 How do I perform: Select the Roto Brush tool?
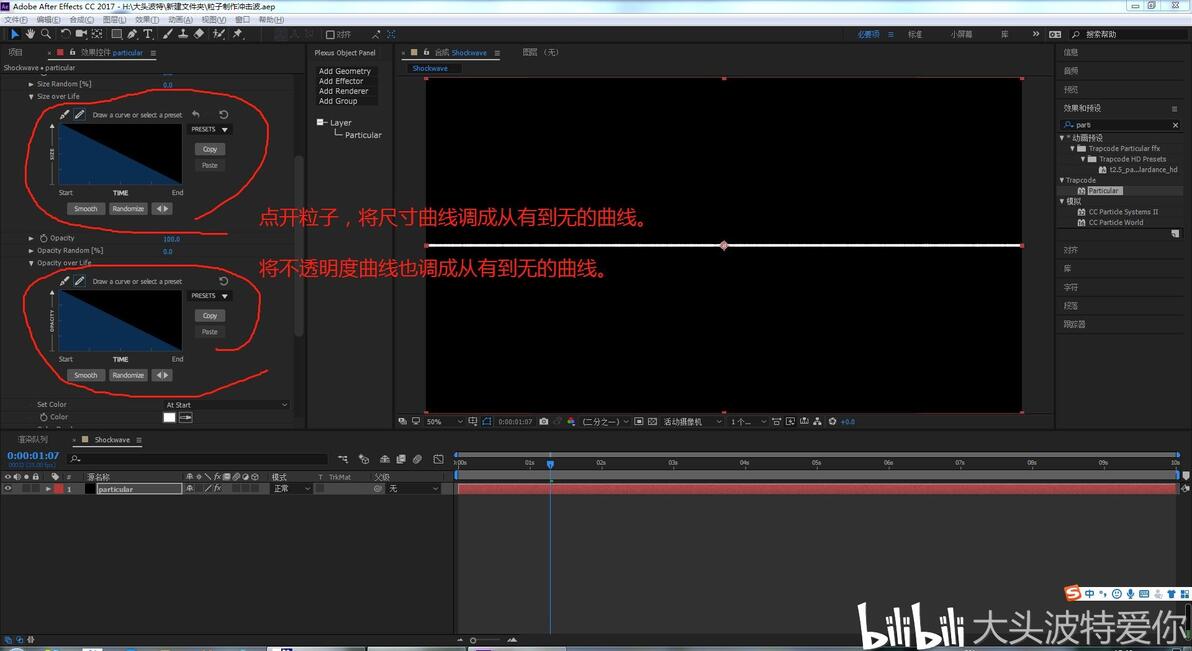pos(219,33)
